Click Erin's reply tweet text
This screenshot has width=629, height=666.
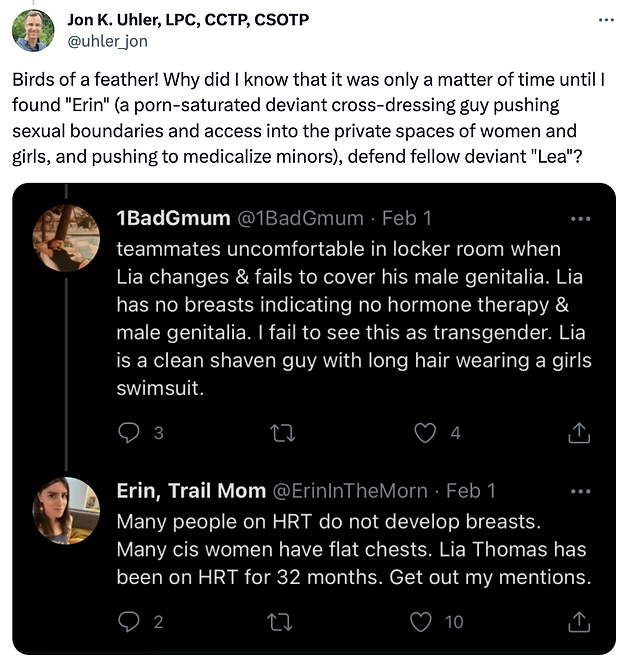point(350,550)
